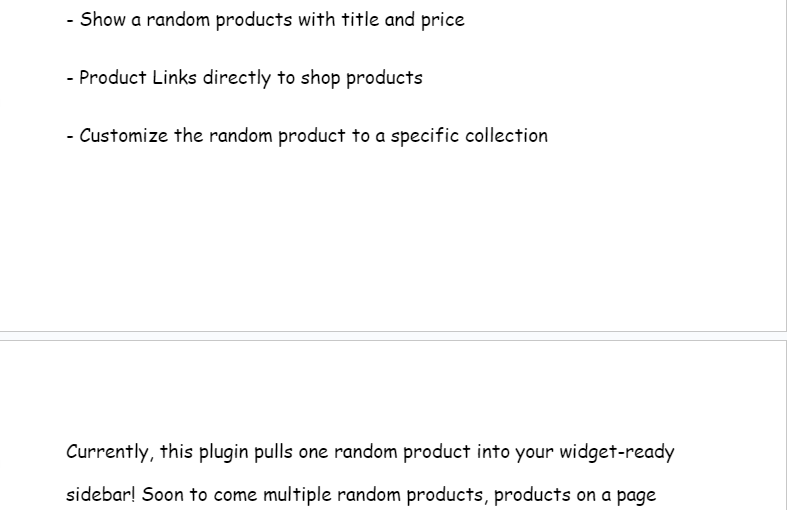Screen dimensions: 787x510
Task: Click the word 'price' in the first bullet
Action: coord(442,20)
